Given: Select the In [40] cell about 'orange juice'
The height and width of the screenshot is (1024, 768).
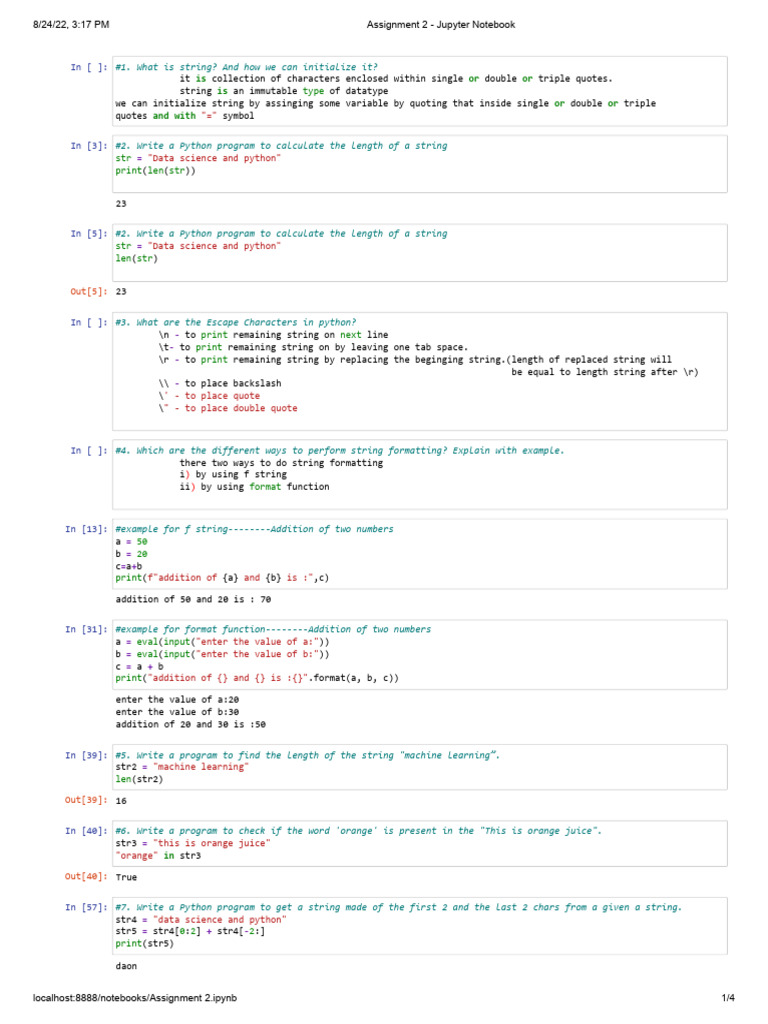Looking at the screenshot, I should [x=420, y=844].
